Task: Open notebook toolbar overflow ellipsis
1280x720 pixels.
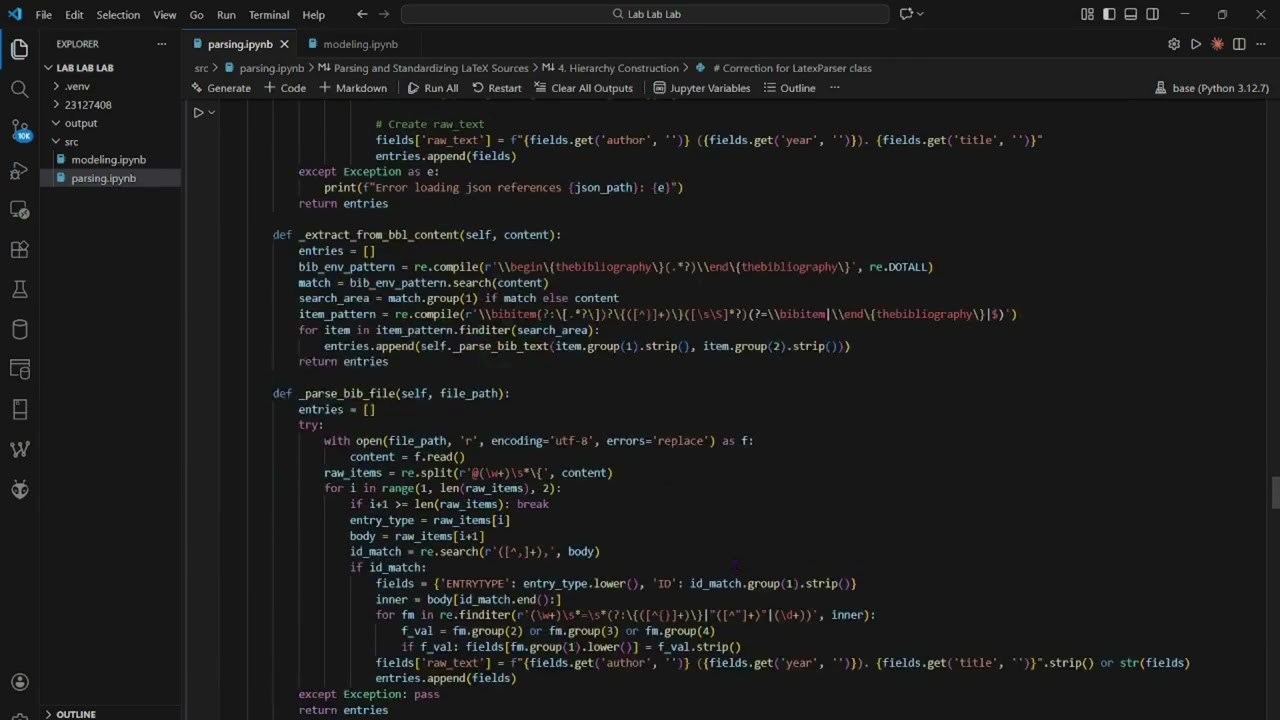Action: click(x=835, y=88)
